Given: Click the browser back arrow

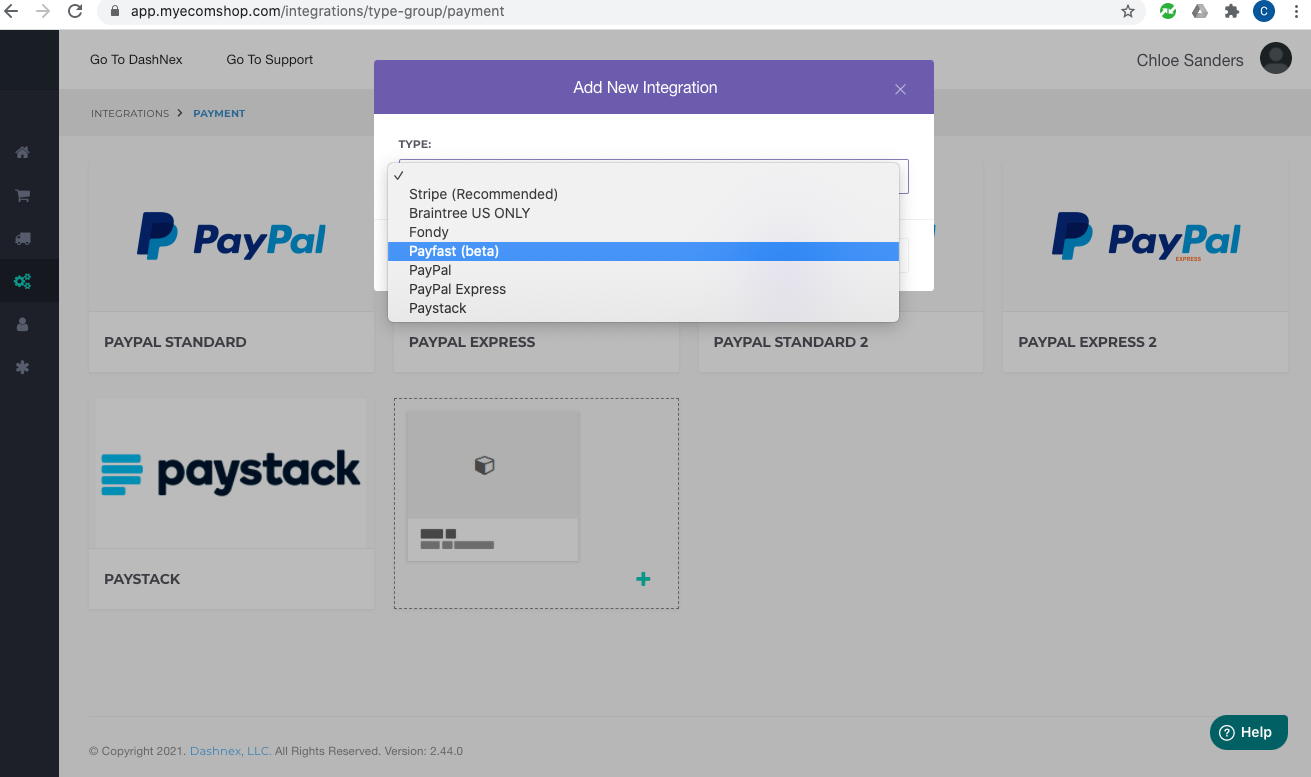Looking at the screenshot, I should (x=12, y=12).
